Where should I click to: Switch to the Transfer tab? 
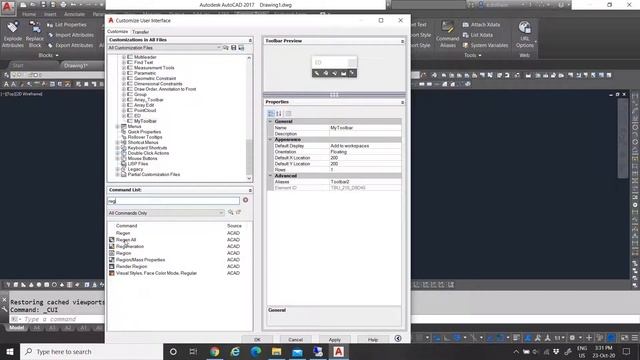[x=140, y=32]
